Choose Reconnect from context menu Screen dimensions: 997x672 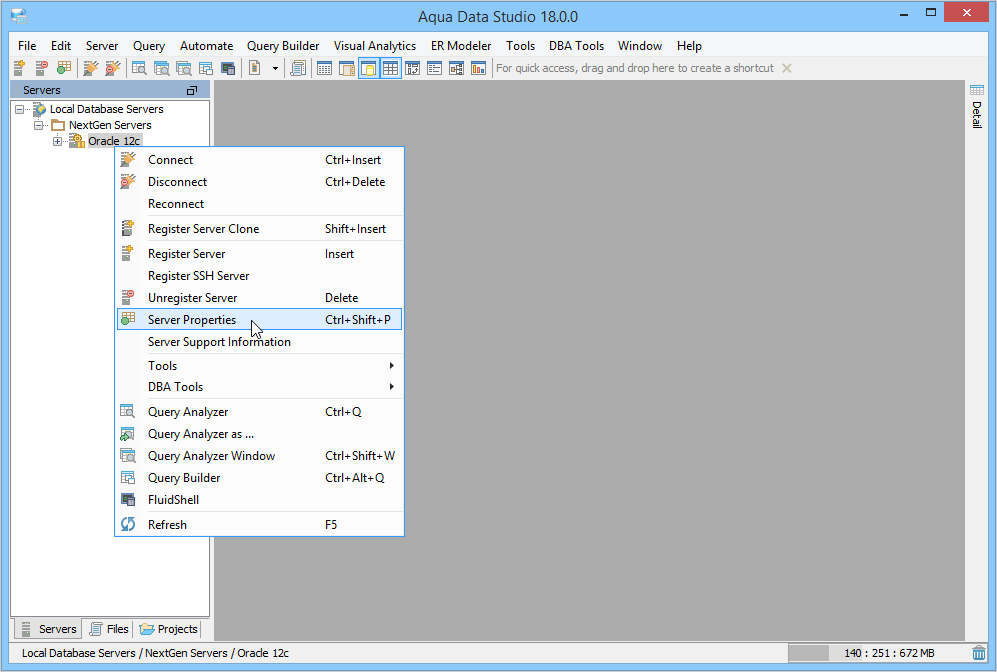tap(259, 204)
